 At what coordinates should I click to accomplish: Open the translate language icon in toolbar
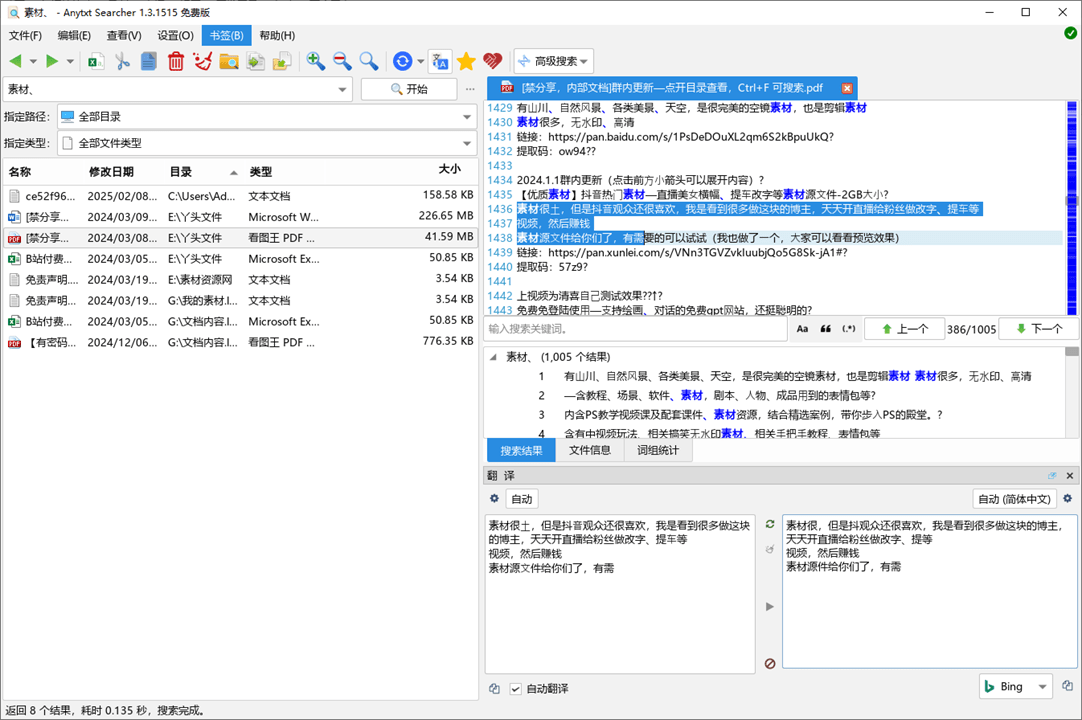(x=440, y=61)
